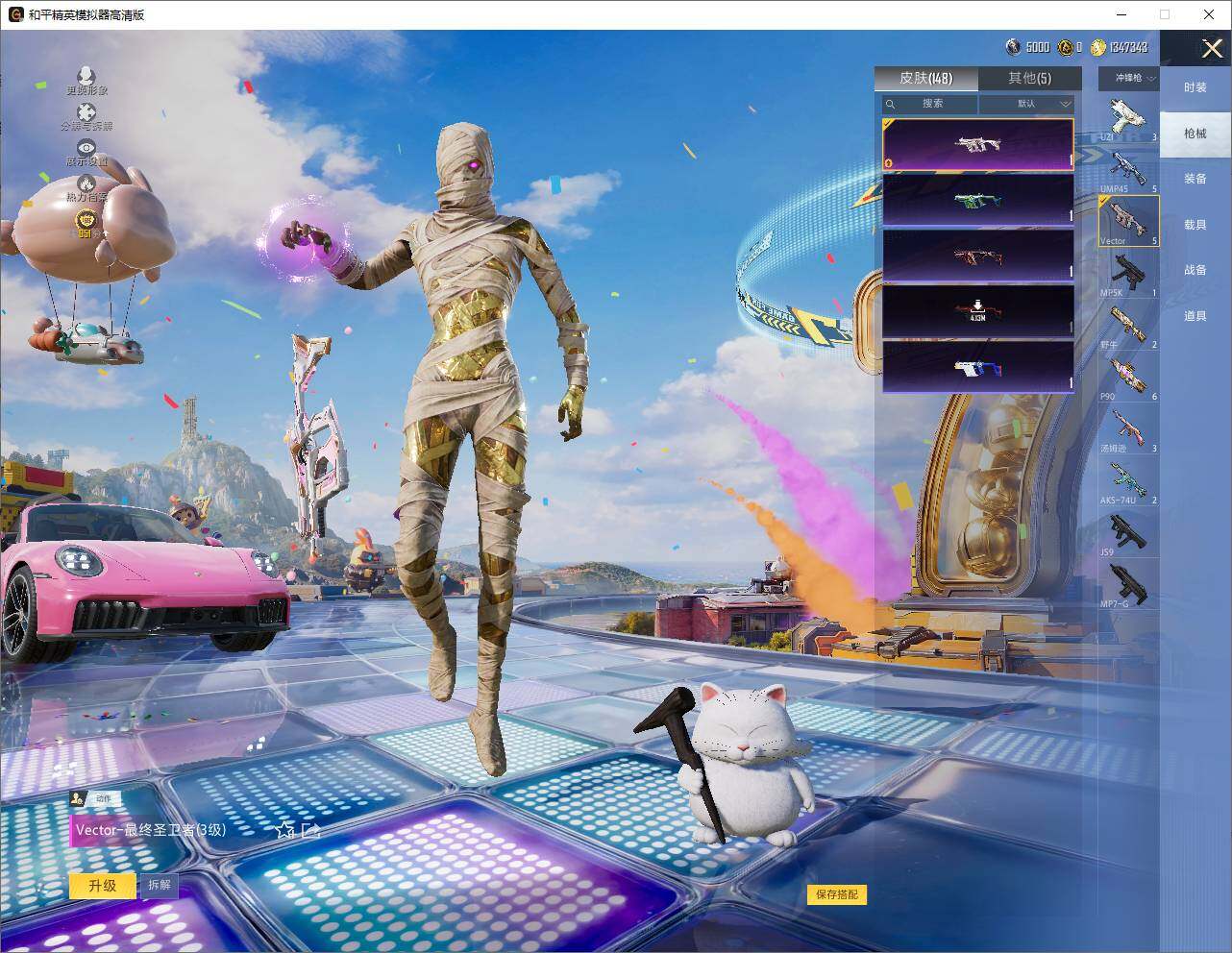This screenshot has width=1232, height=953.
Task: Select the P90 weapon icon
Action: tap(1128, 377)
